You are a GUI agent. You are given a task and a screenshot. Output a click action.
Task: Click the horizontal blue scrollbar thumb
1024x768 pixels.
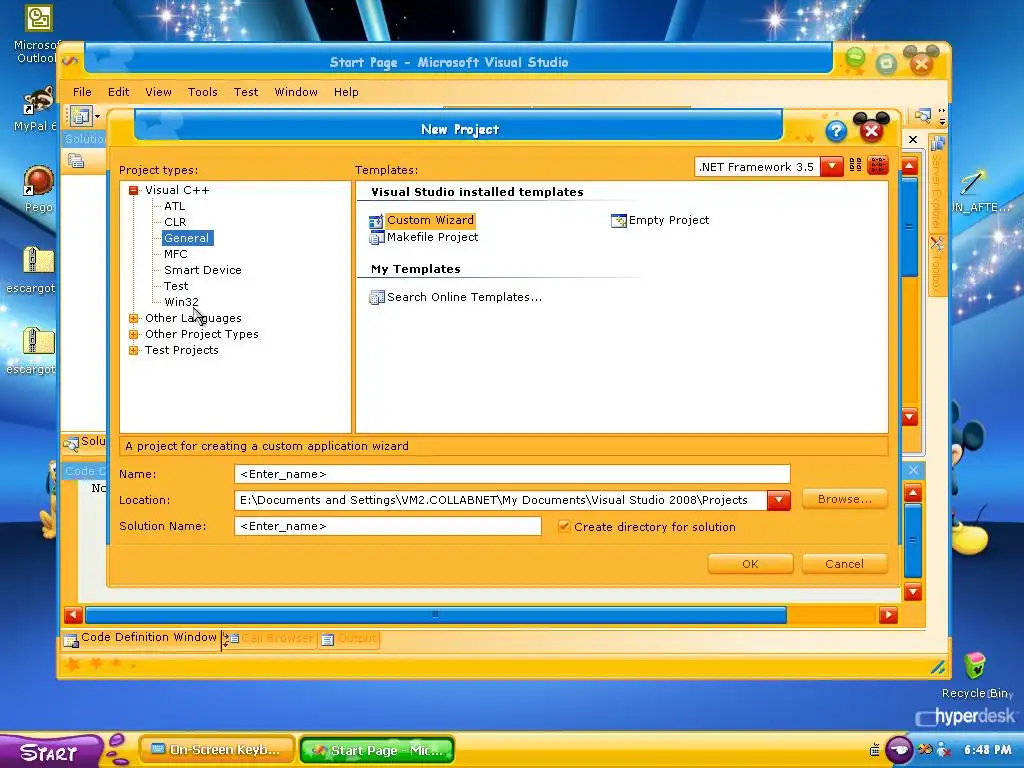point(436,615)
